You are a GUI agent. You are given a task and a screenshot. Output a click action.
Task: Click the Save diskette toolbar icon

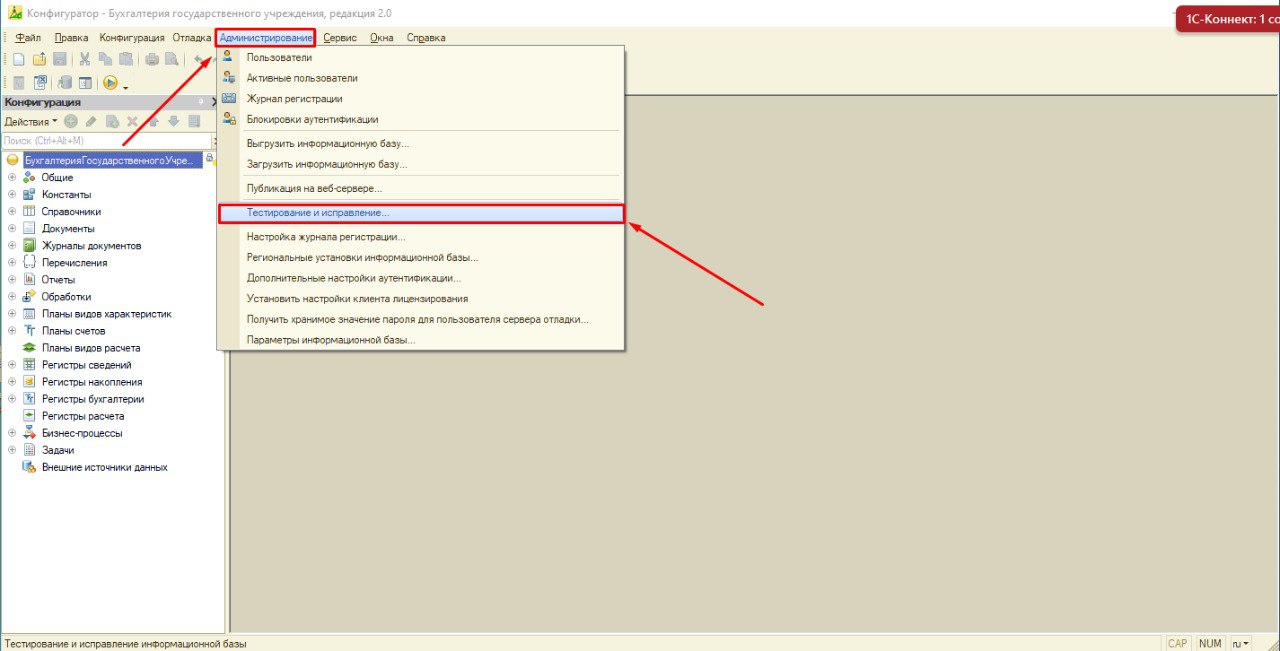[59, 59]
